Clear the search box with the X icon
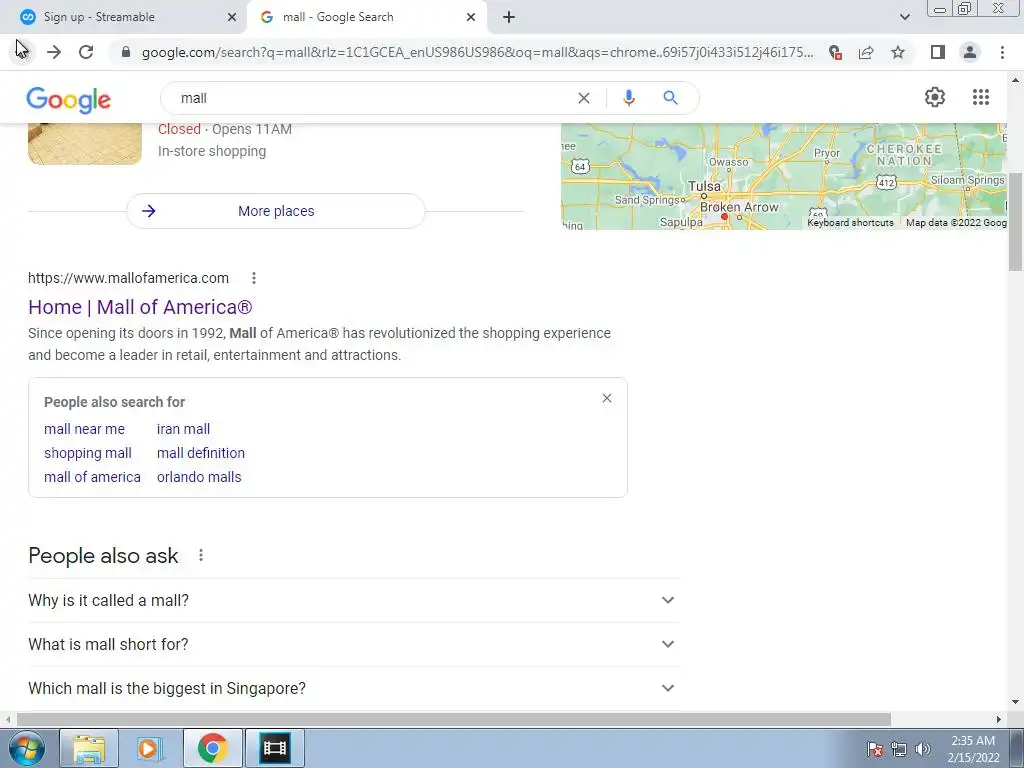Image resolution: width=1024 pixels, height=768 pixels. [584, 98]
